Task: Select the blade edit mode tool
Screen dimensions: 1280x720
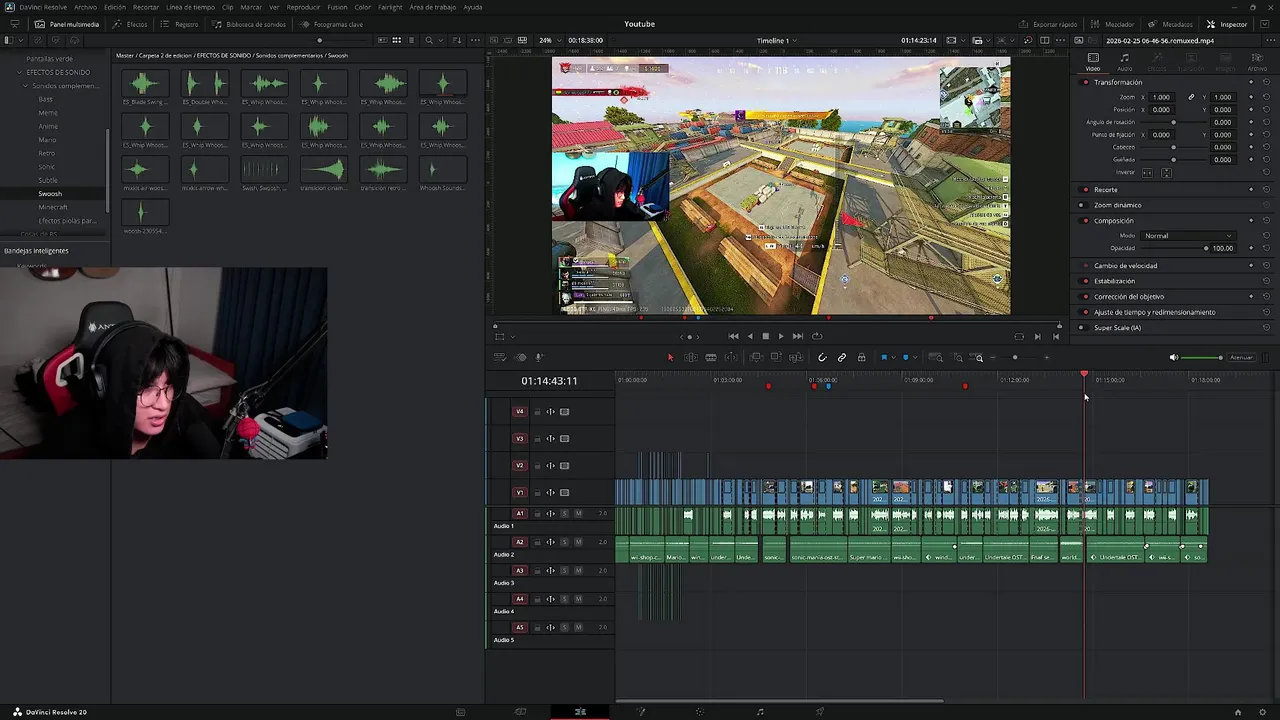Action: click(x=711, y=357)
